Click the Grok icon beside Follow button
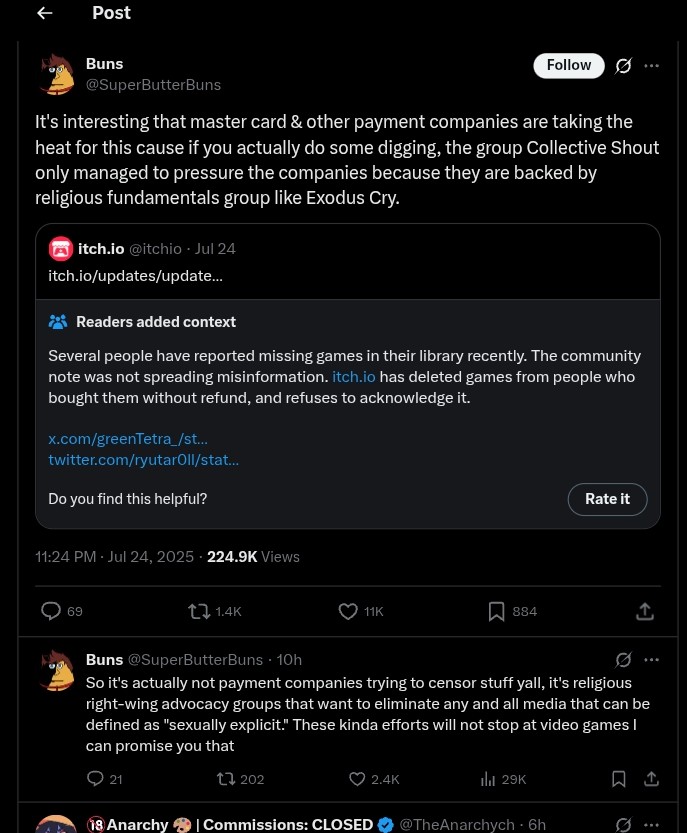 (623, 66)
